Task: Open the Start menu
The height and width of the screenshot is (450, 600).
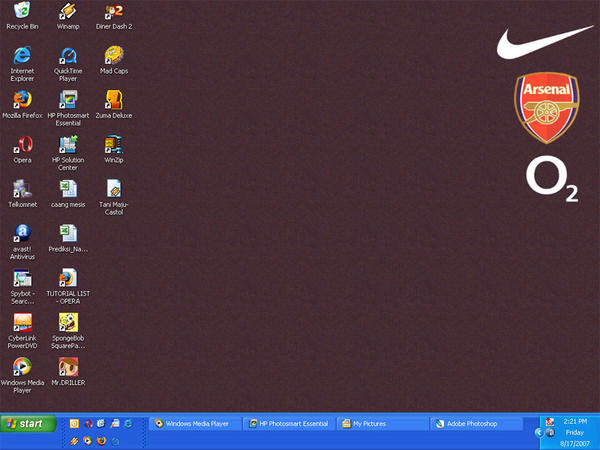Action: pos(28,424)
